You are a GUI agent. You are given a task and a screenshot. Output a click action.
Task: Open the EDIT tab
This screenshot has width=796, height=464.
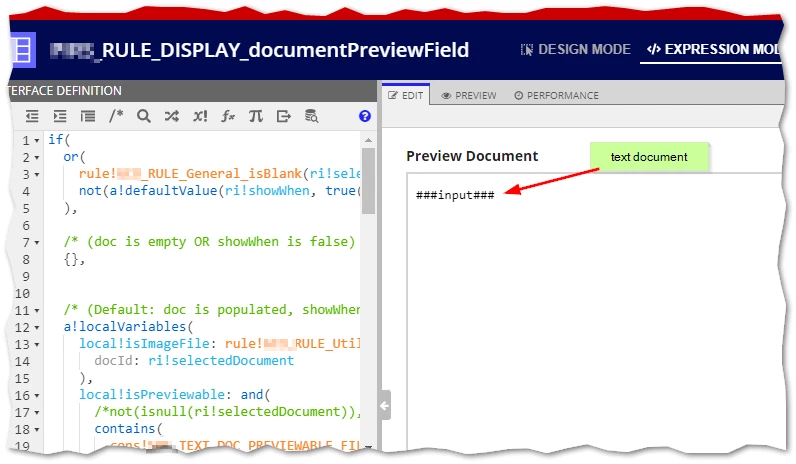coord(406,95)
